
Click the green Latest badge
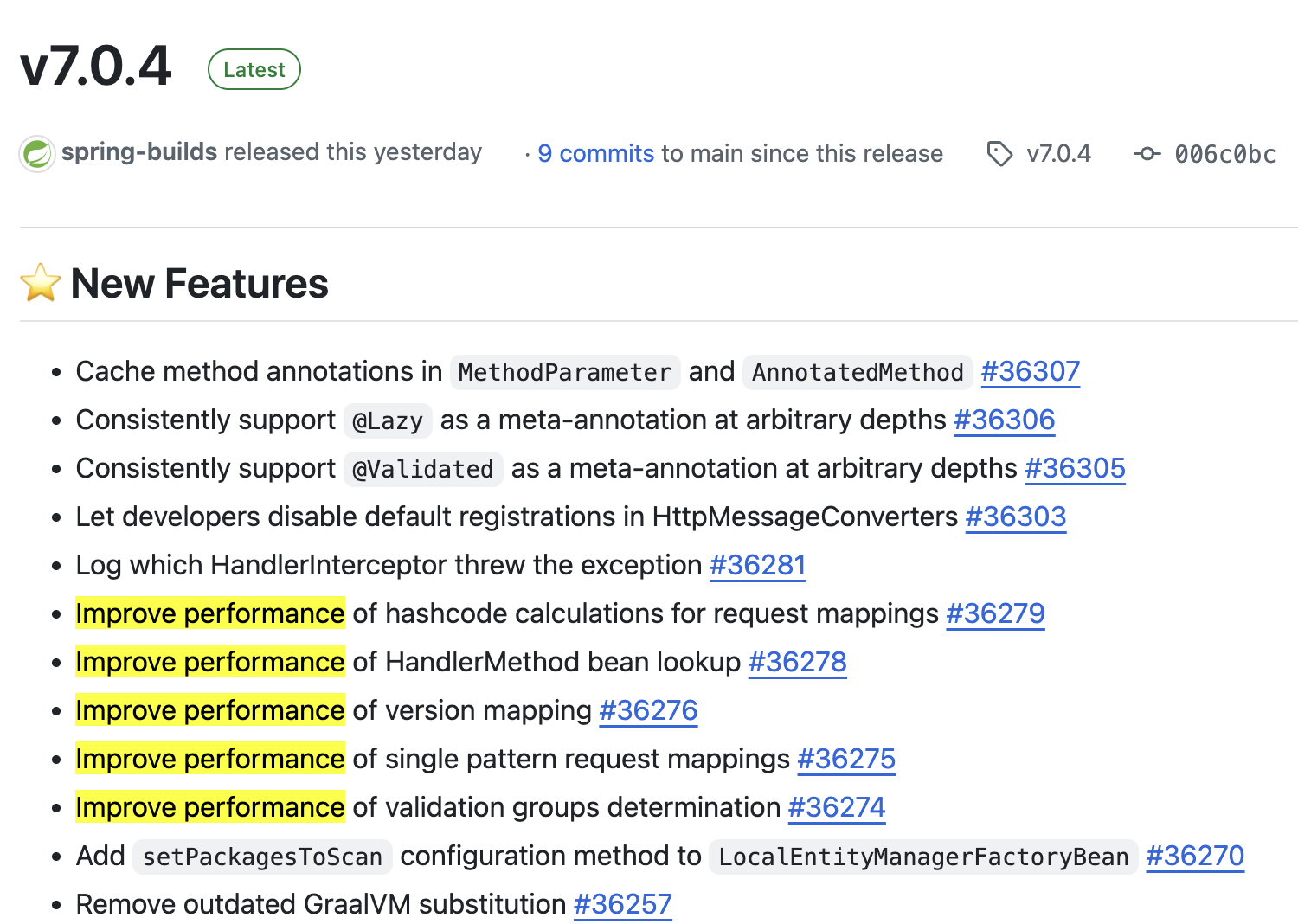[254, 70]
